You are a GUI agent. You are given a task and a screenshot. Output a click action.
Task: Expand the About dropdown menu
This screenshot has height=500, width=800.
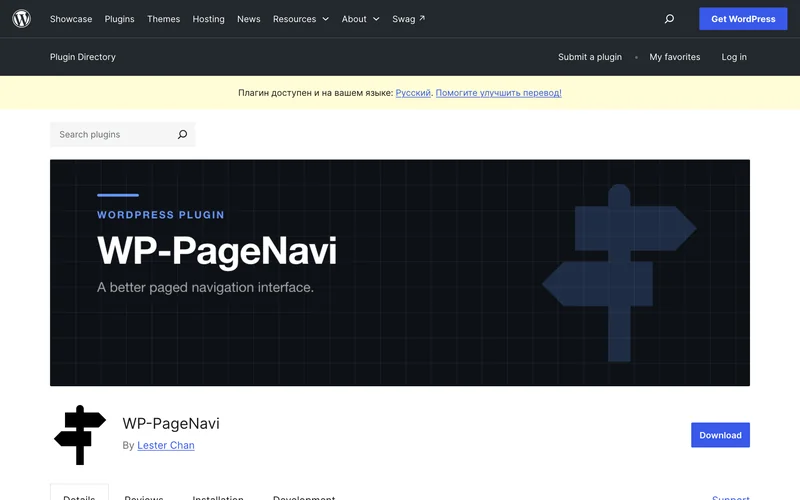[360, 19]
